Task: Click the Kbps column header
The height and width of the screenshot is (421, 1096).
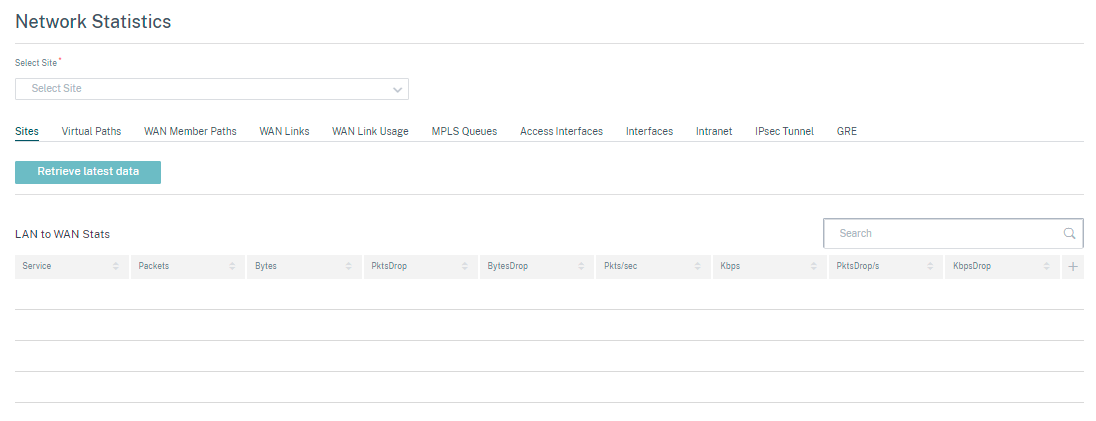Action: [x=770, y=266]
